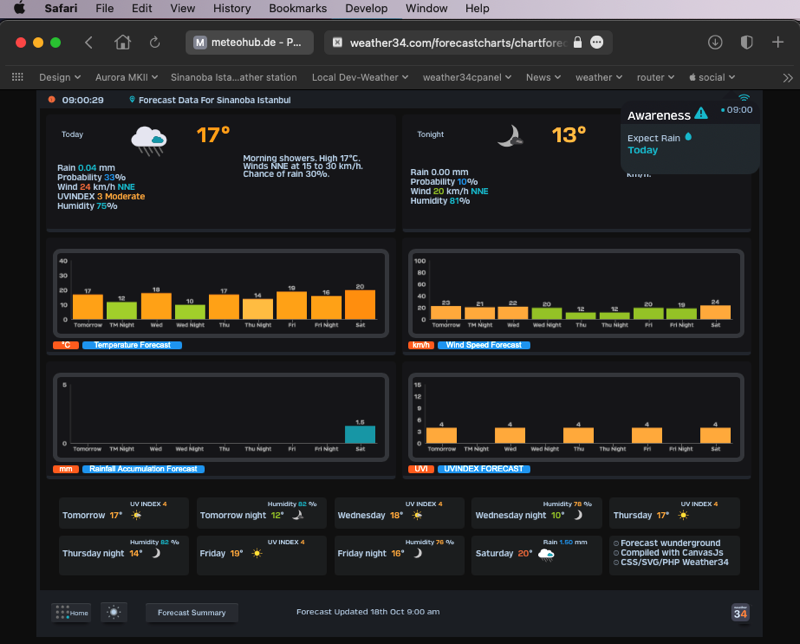The height and width of the screenshot is (644, 800).
Task: Click the UVINDEX FORECAST label
Action: 484,469
